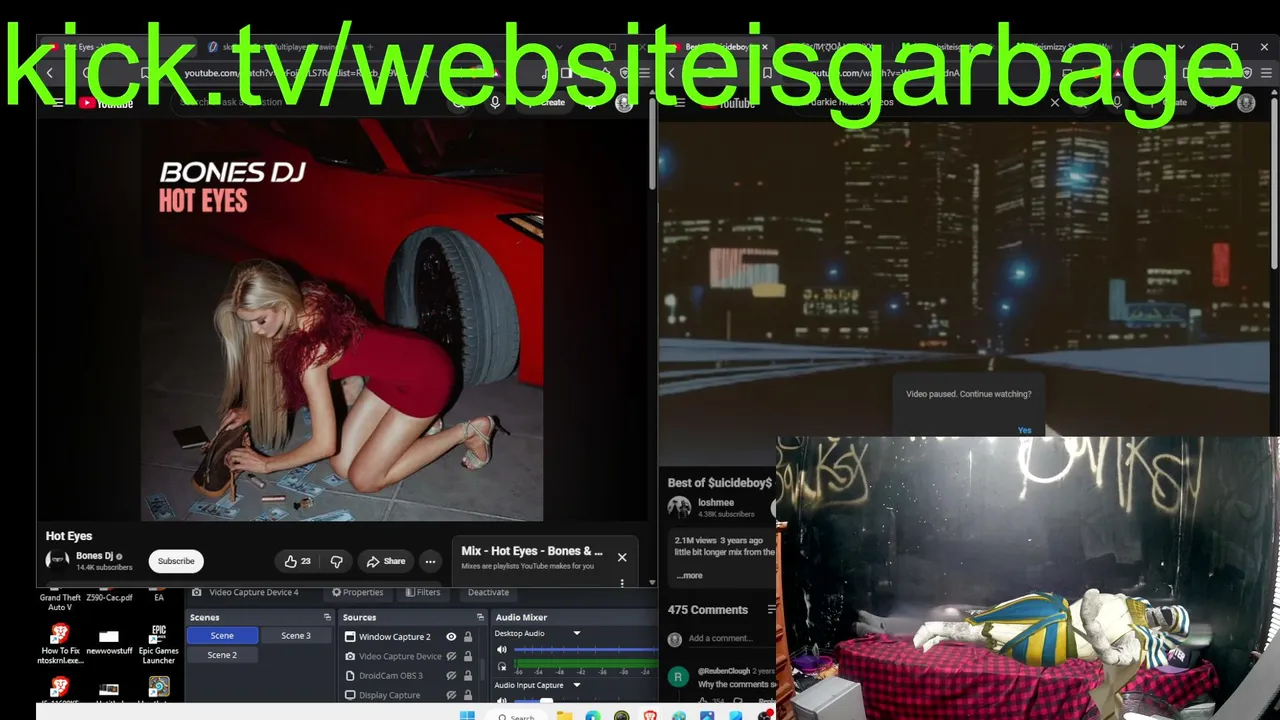1280x720 pixels.
Task: Mute Desktop Audio speaker
Action: (x=502, y=650)
